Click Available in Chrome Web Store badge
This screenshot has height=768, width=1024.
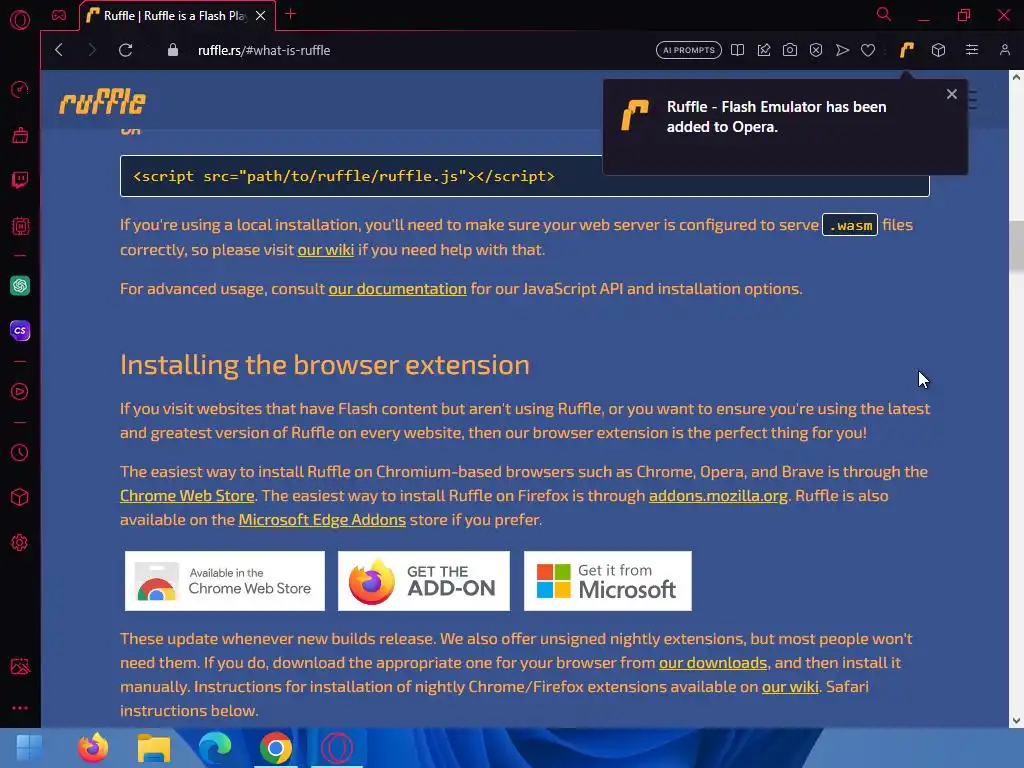point(225,581)
